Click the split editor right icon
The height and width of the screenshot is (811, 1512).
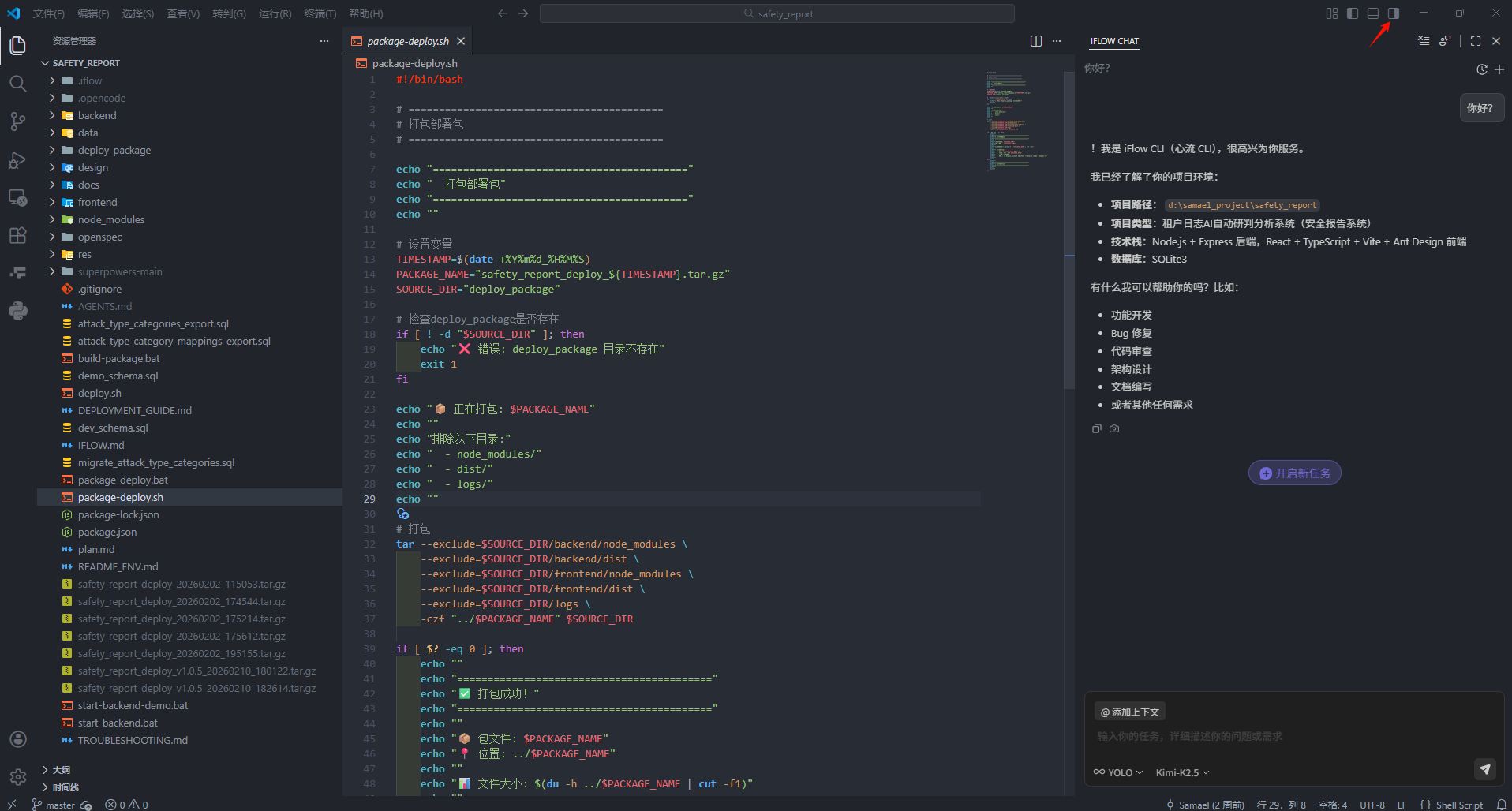(1035, 41)
